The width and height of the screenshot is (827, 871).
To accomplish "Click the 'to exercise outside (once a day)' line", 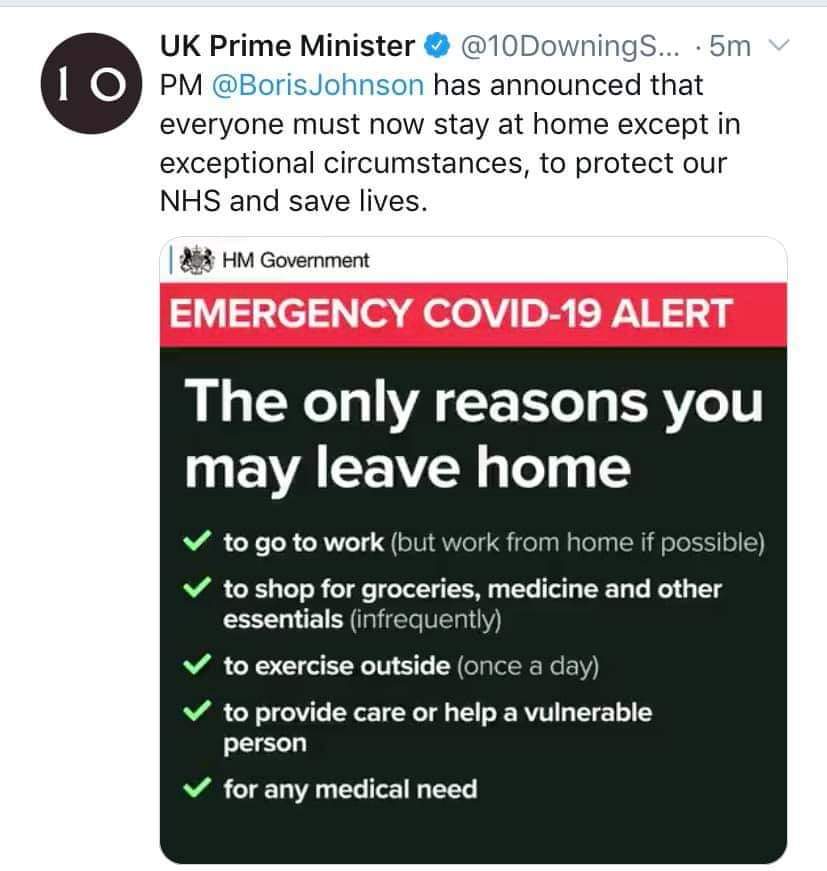I will (x=411, y=666).
